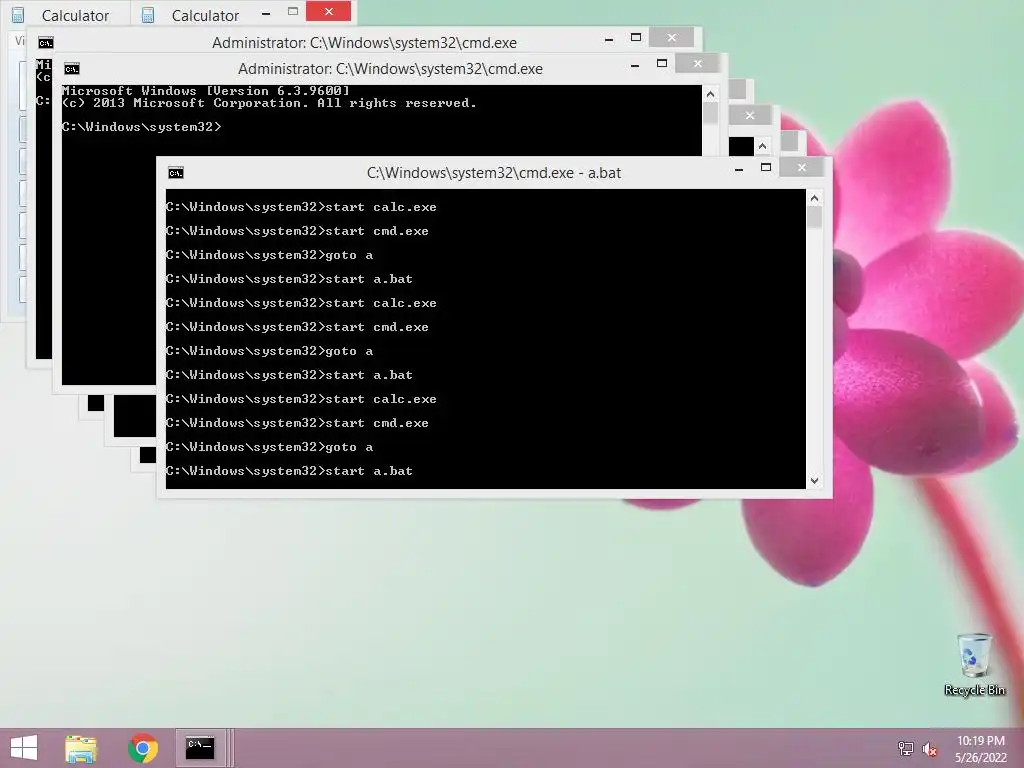Image resolution: width=1024 pixels, height=768 pixels.
Task: Close the Calculator window with red button
Action: pyautogui.click(x=328, y=11)
